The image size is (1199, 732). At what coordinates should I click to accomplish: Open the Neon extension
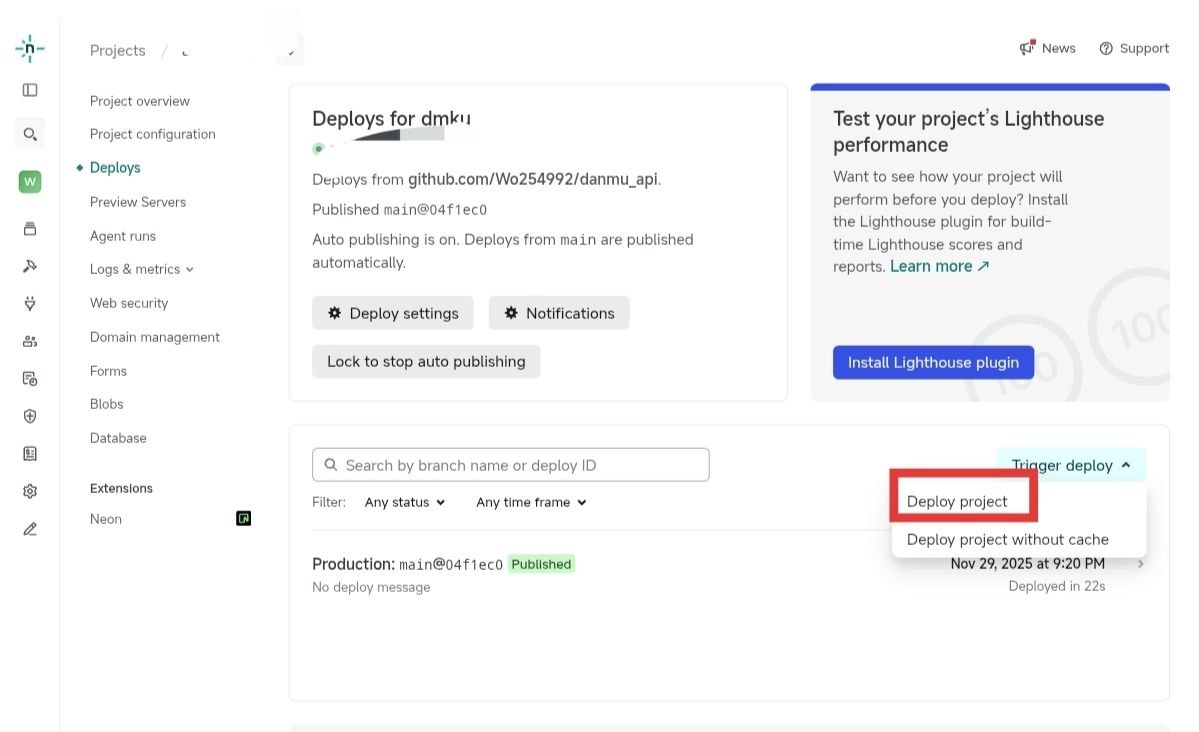point(106,519)
